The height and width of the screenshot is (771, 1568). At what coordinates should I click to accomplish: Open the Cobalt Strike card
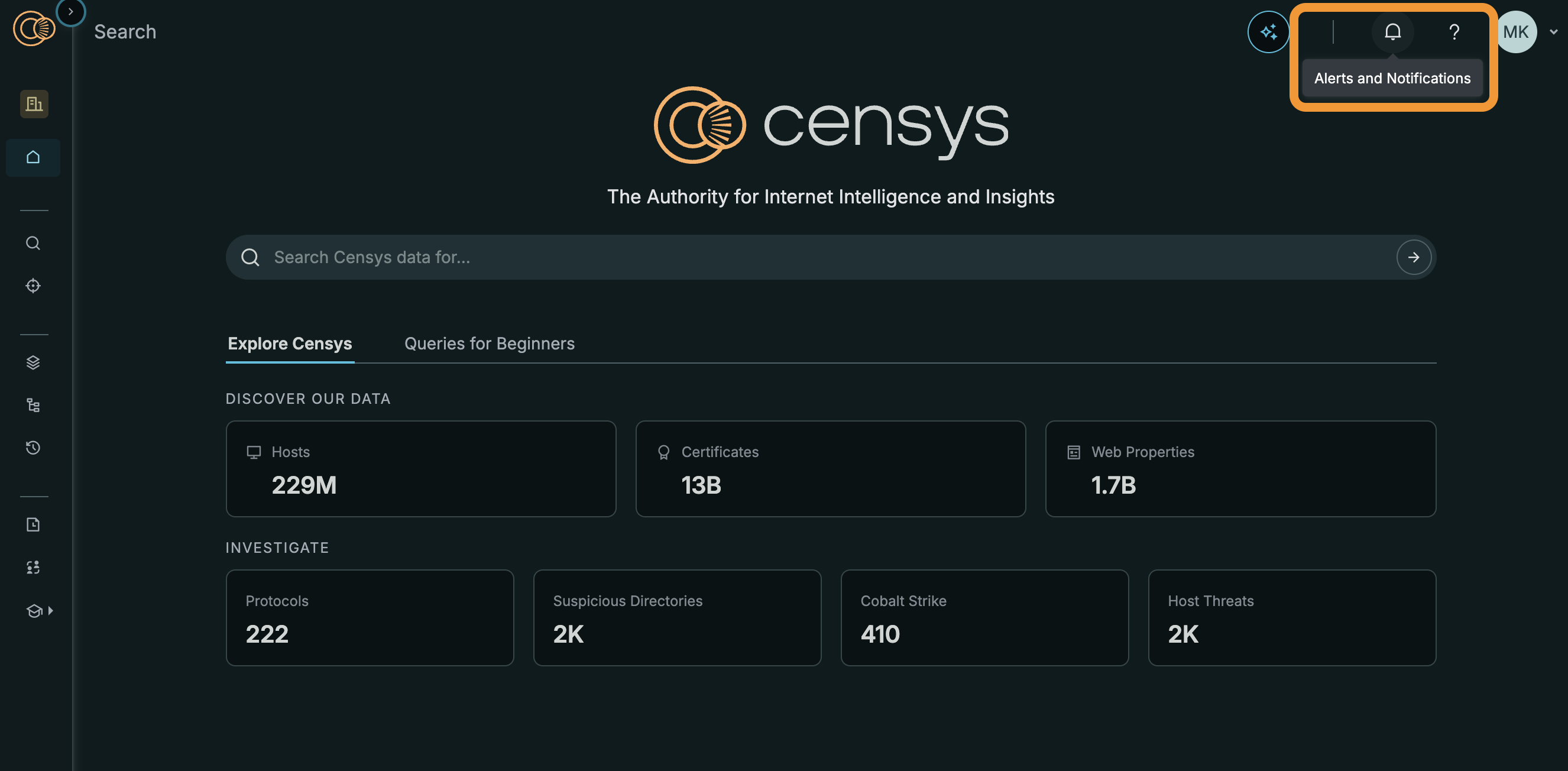click(984, 617)
